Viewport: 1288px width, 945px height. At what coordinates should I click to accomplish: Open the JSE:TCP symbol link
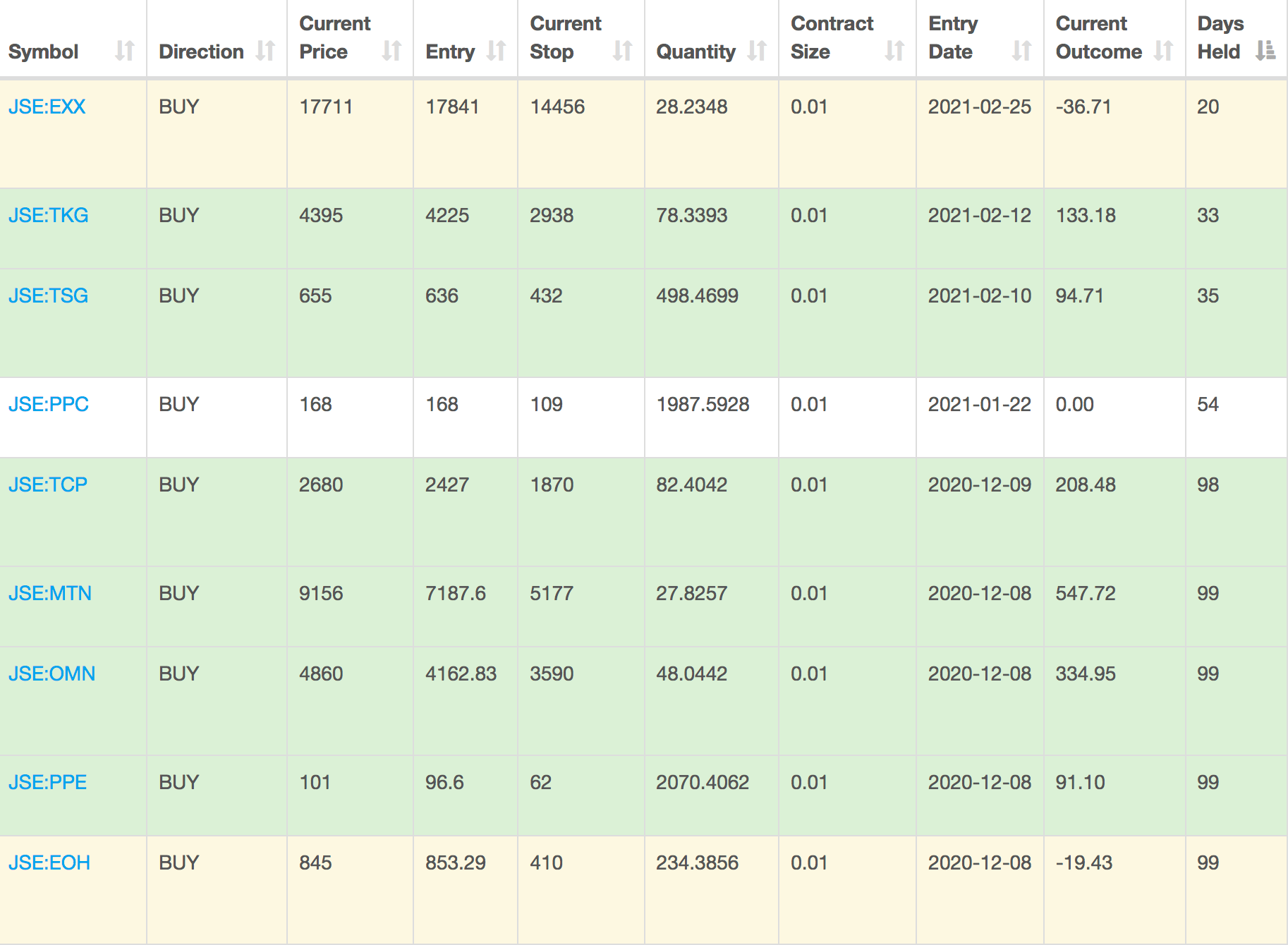click(x=48, y=484)
